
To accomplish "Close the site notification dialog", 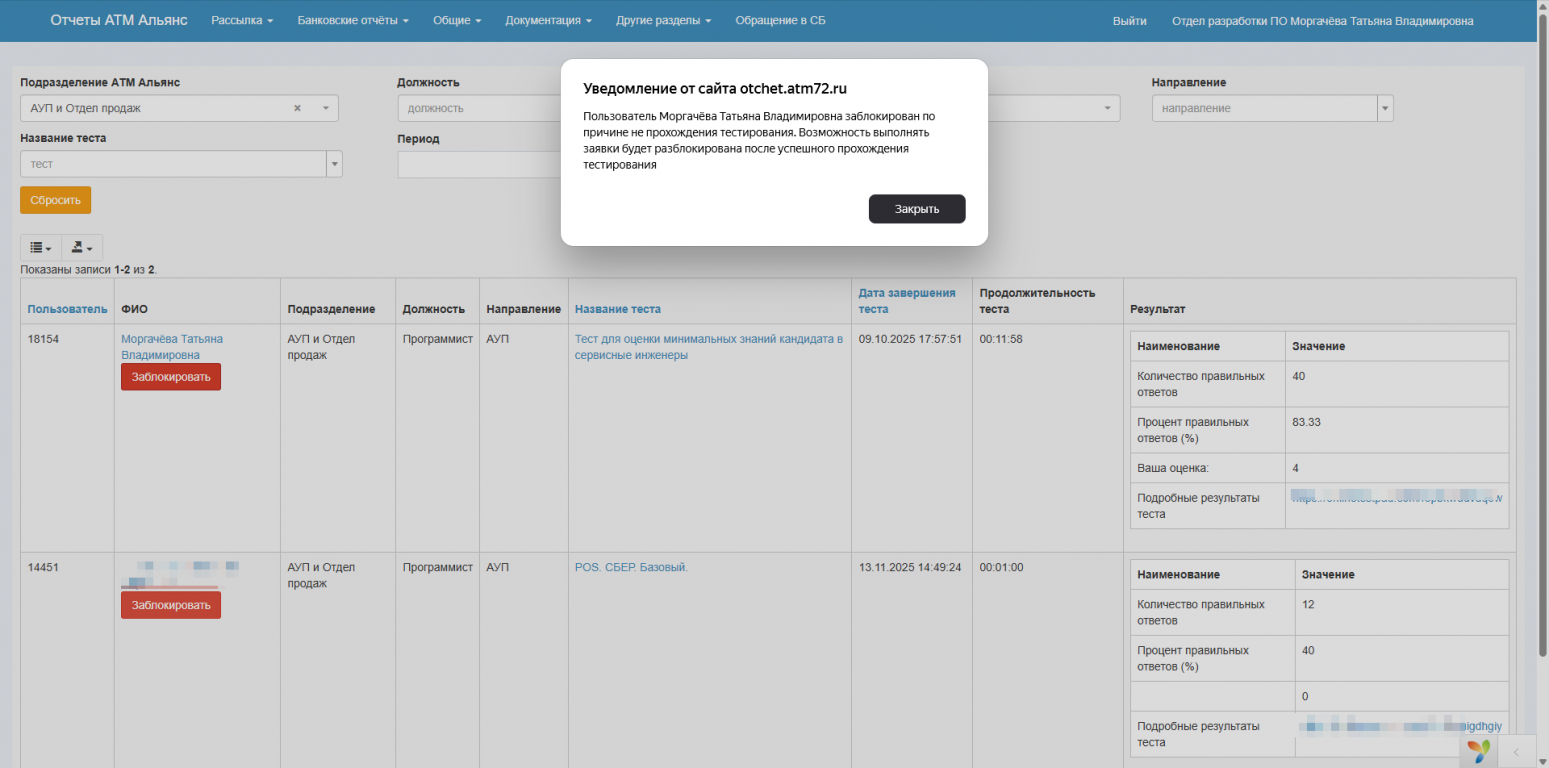I will click(916, 209).
